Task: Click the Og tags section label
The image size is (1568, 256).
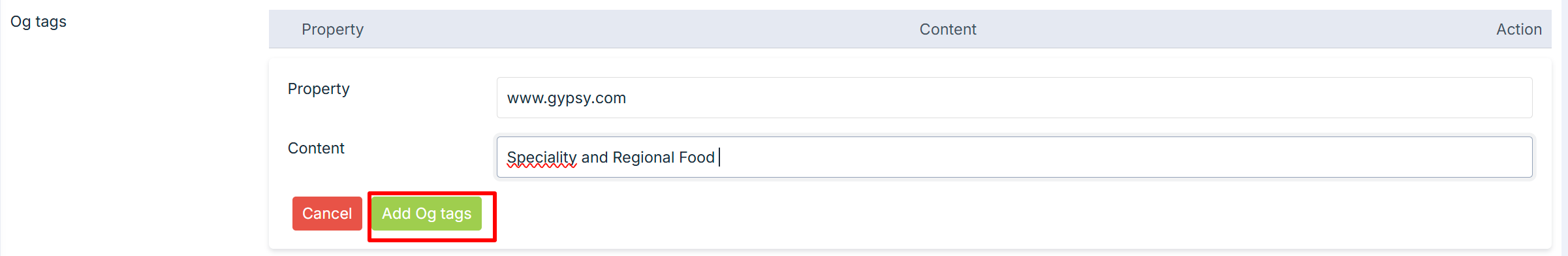Action: pos(39,22)
